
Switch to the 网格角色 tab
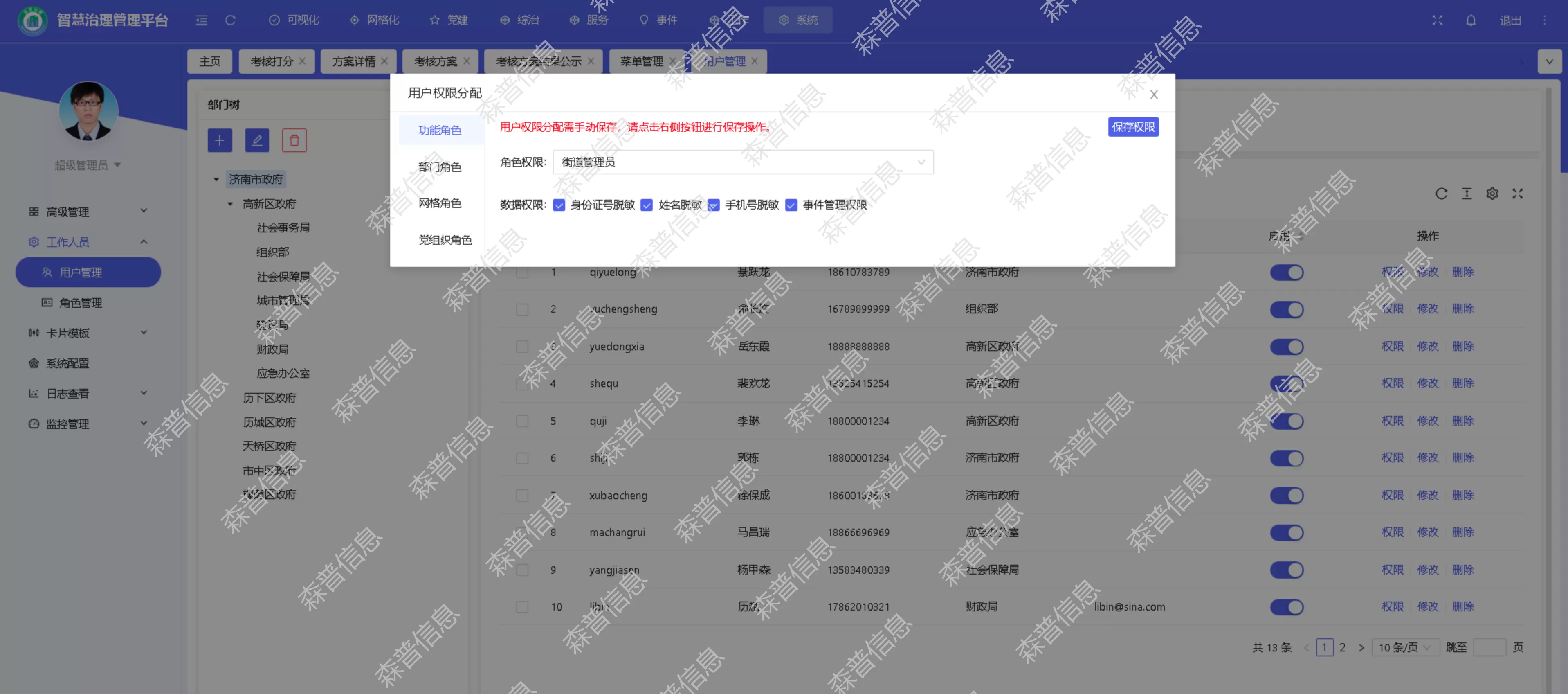pos(440,203)
